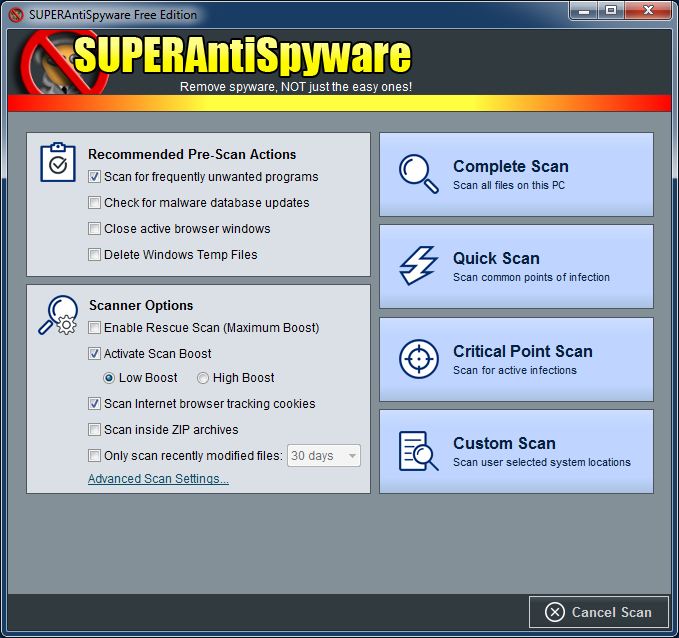The image size is (679, 638).
Task: Start the Complete Scan
Action: click(516, 175)
